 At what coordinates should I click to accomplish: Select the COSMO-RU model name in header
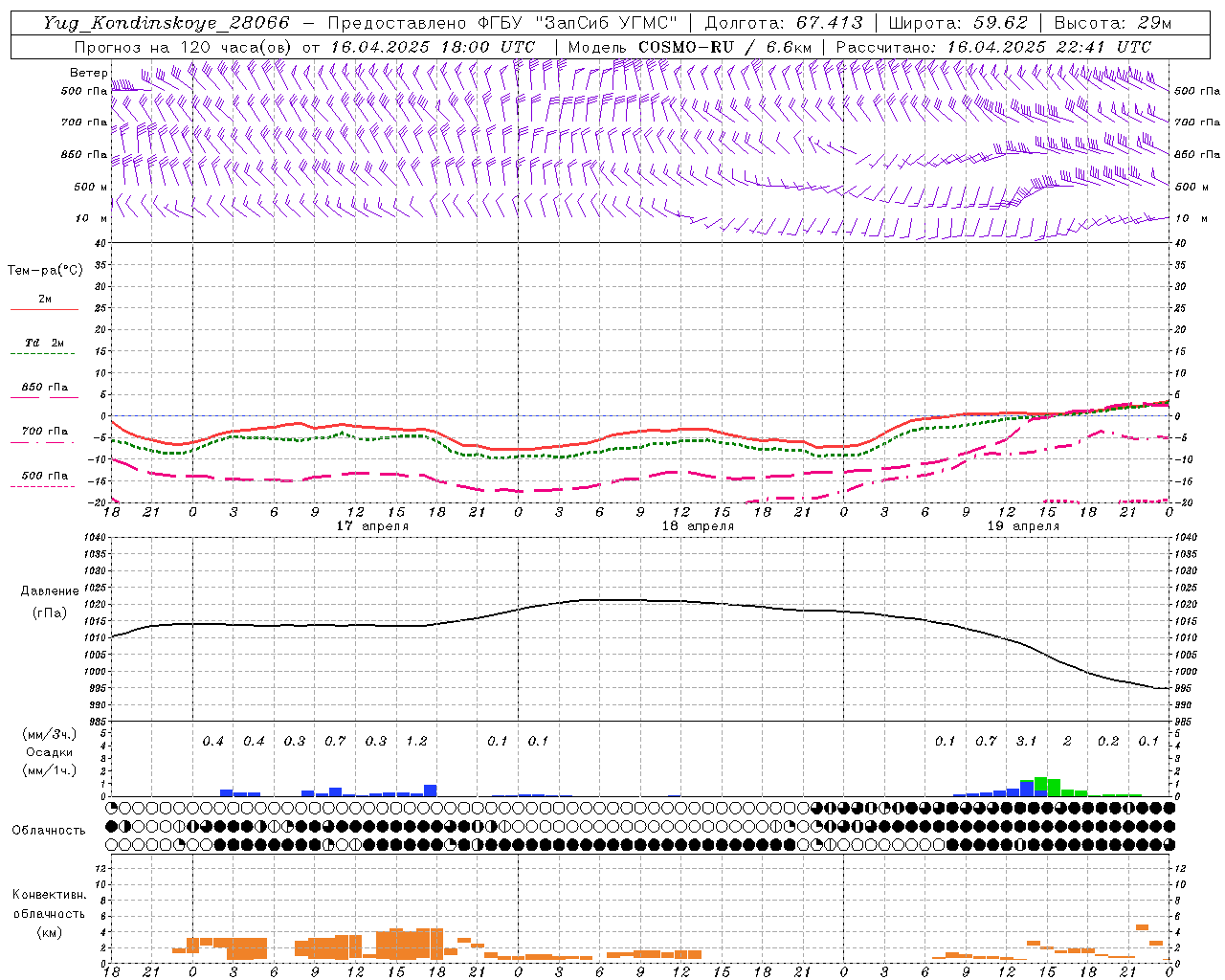coord(685,47)
